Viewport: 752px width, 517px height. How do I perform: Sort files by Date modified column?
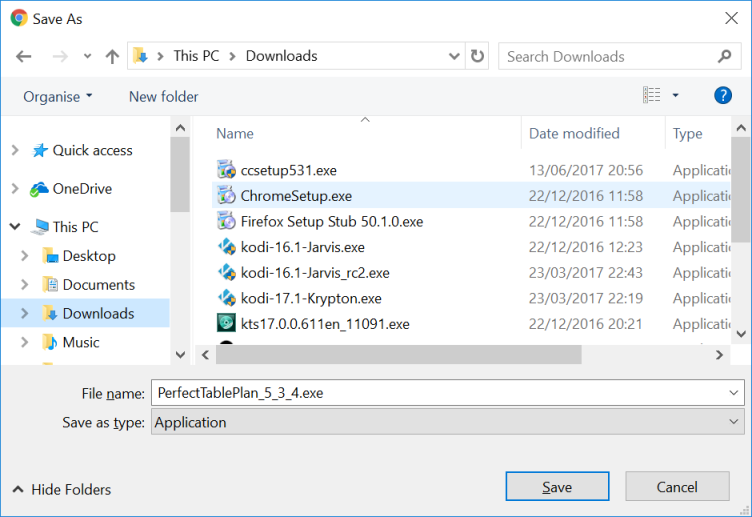click(574, 133)
